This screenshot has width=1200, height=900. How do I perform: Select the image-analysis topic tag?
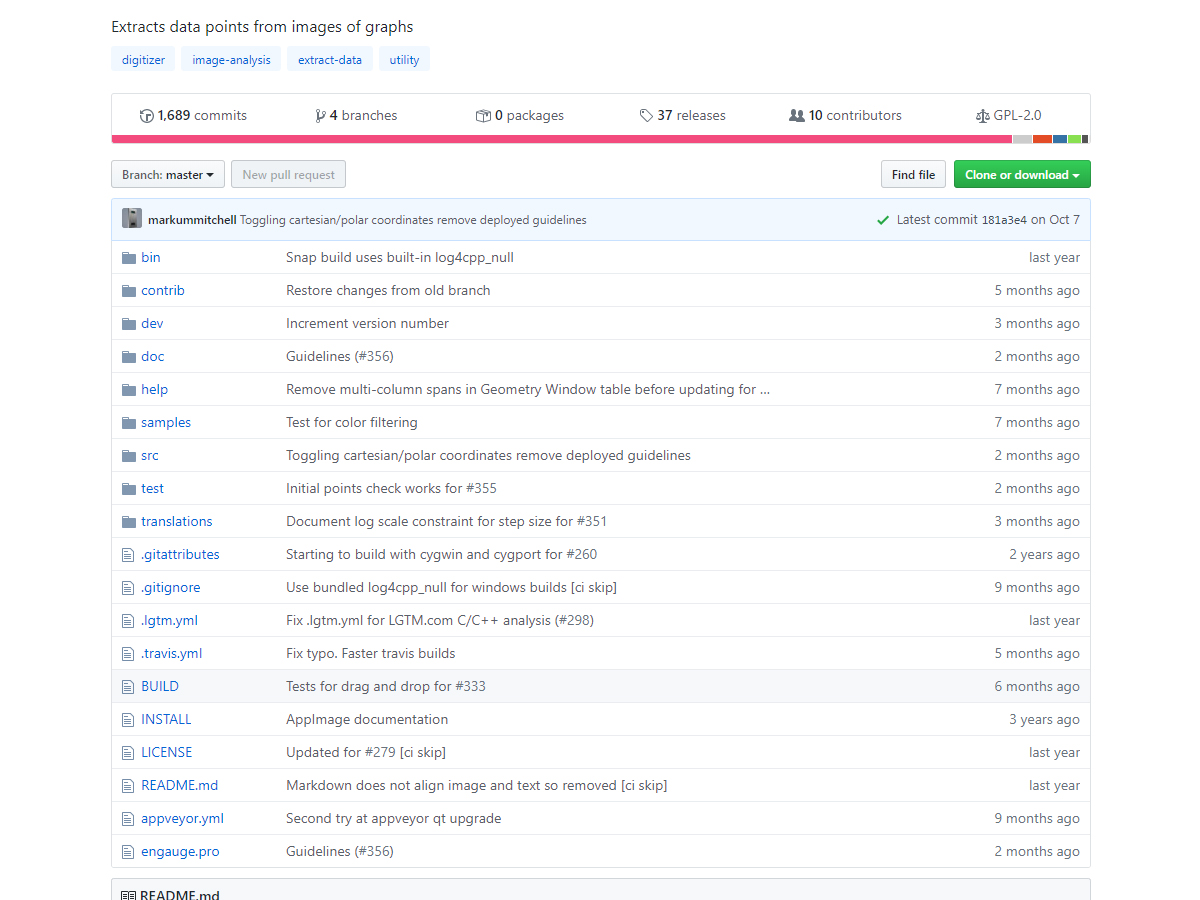click(231, 60)
